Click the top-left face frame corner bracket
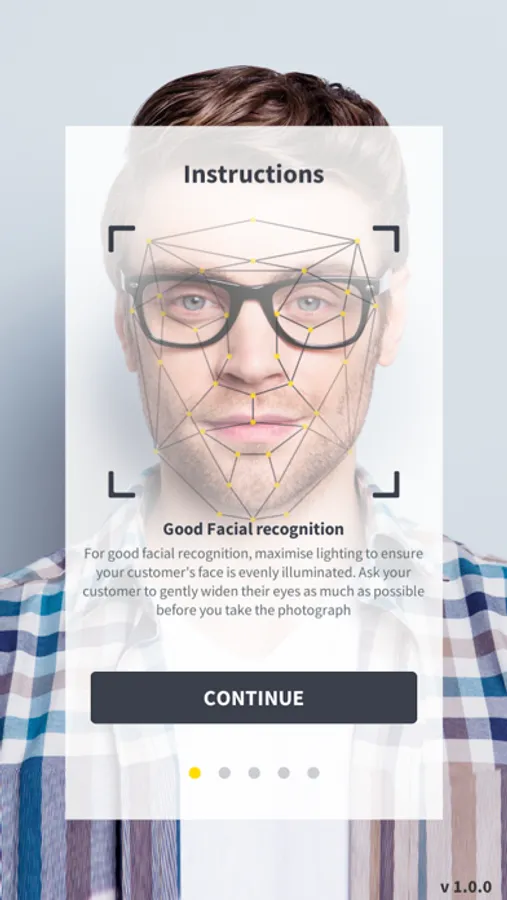 tap(121, 238)
